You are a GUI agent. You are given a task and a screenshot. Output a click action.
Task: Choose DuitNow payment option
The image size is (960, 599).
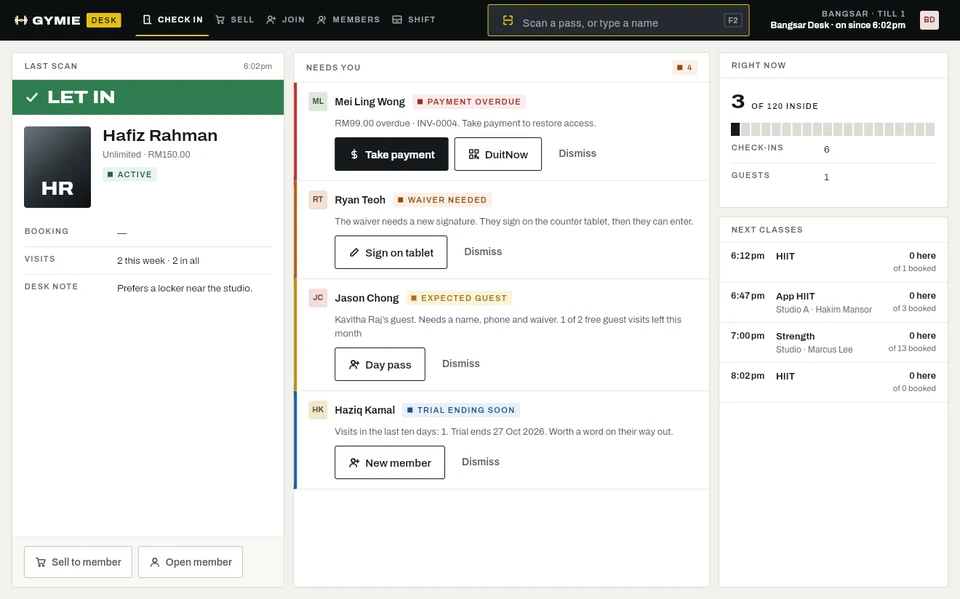point(498,154)
